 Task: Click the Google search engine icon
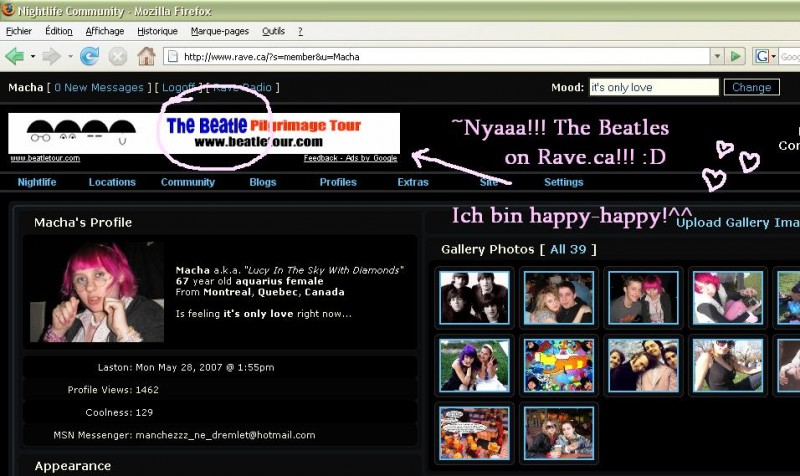[762, 56]
